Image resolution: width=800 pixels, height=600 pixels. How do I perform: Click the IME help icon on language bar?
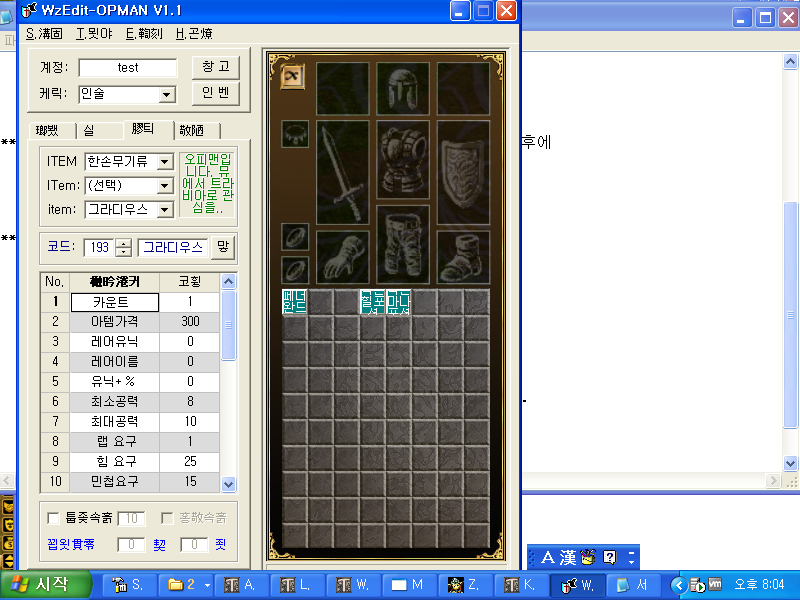609,557
